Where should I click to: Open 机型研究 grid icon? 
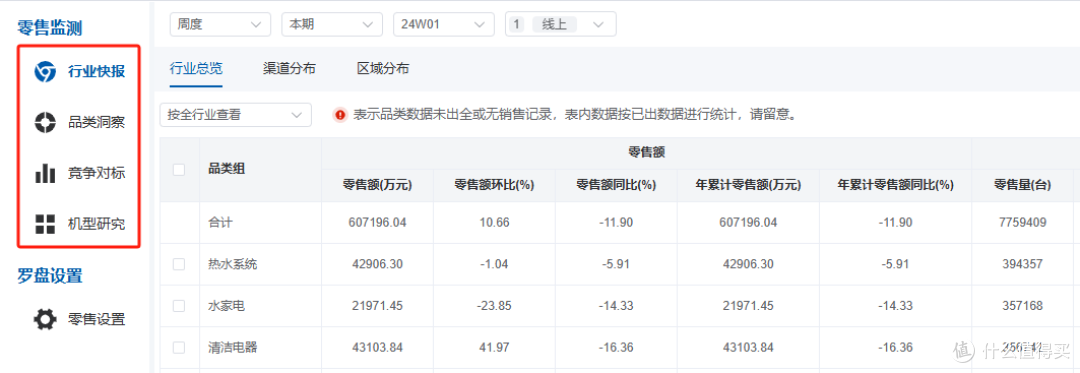coord(45,224)
